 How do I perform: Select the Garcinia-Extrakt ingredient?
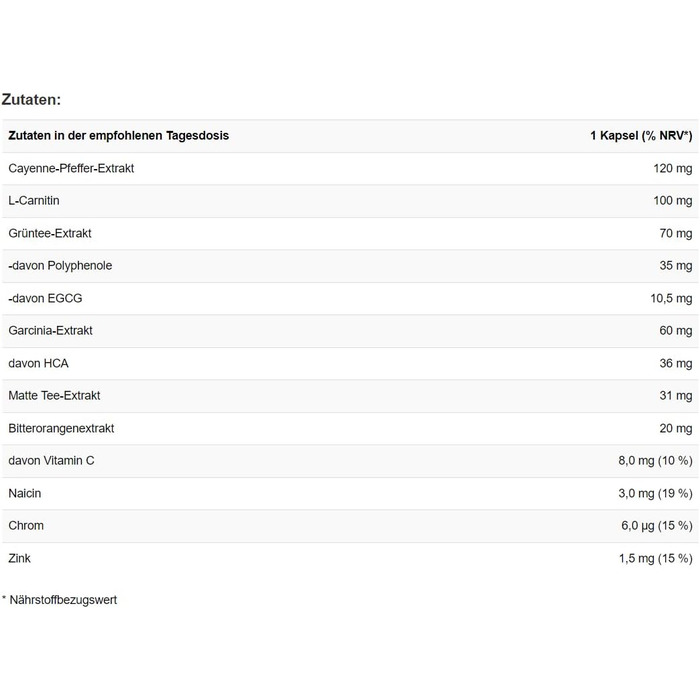click(x=50, y=330)
